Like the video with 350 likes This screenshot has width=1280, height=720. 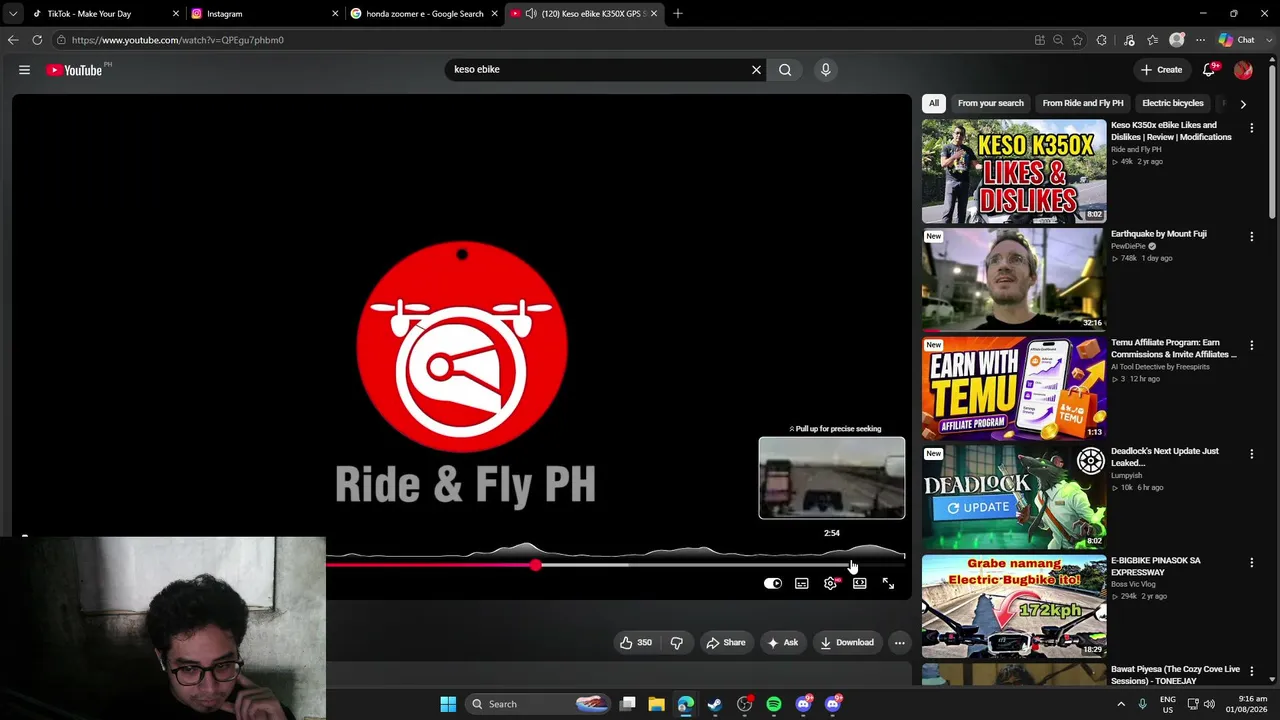coord(636,643)
